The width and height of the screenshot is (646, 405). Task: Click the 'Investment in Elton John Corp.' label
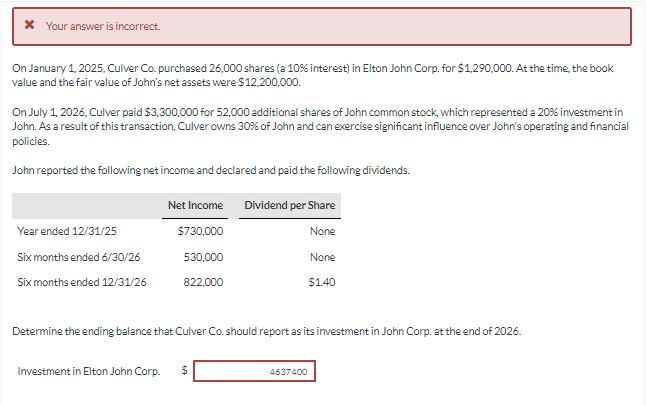(x=89, y=371)
